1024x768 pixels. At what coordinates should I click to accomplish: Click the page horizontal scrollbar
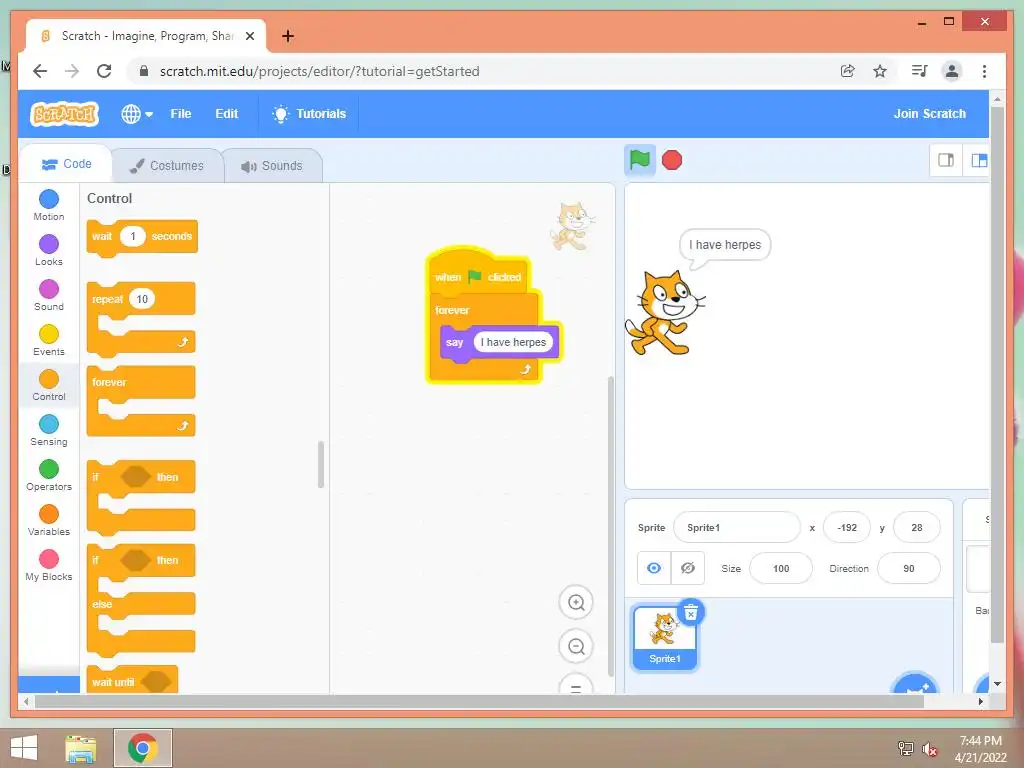point(479,701)
